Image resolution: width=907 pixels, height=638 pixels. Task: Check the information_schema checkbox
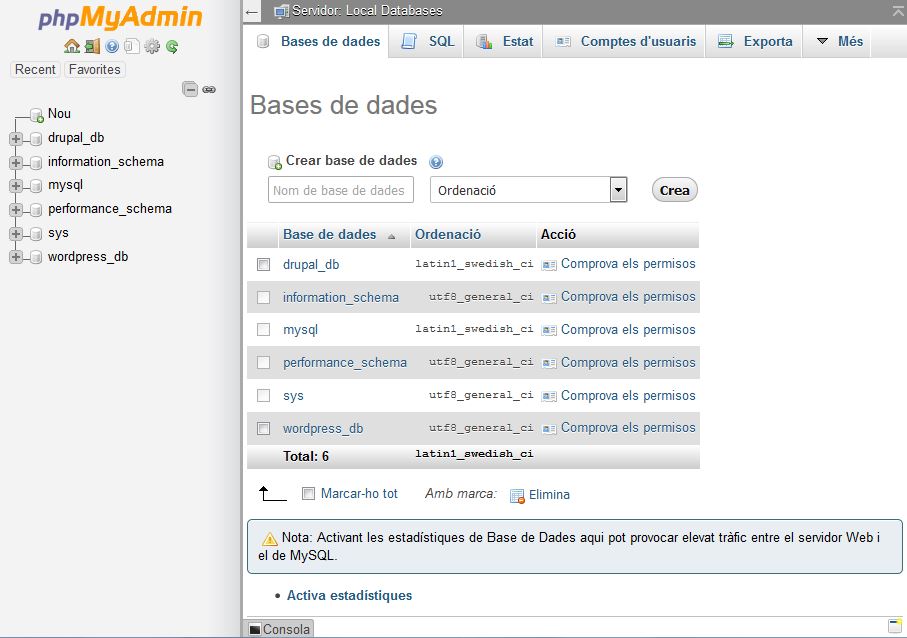click(264, 297)
